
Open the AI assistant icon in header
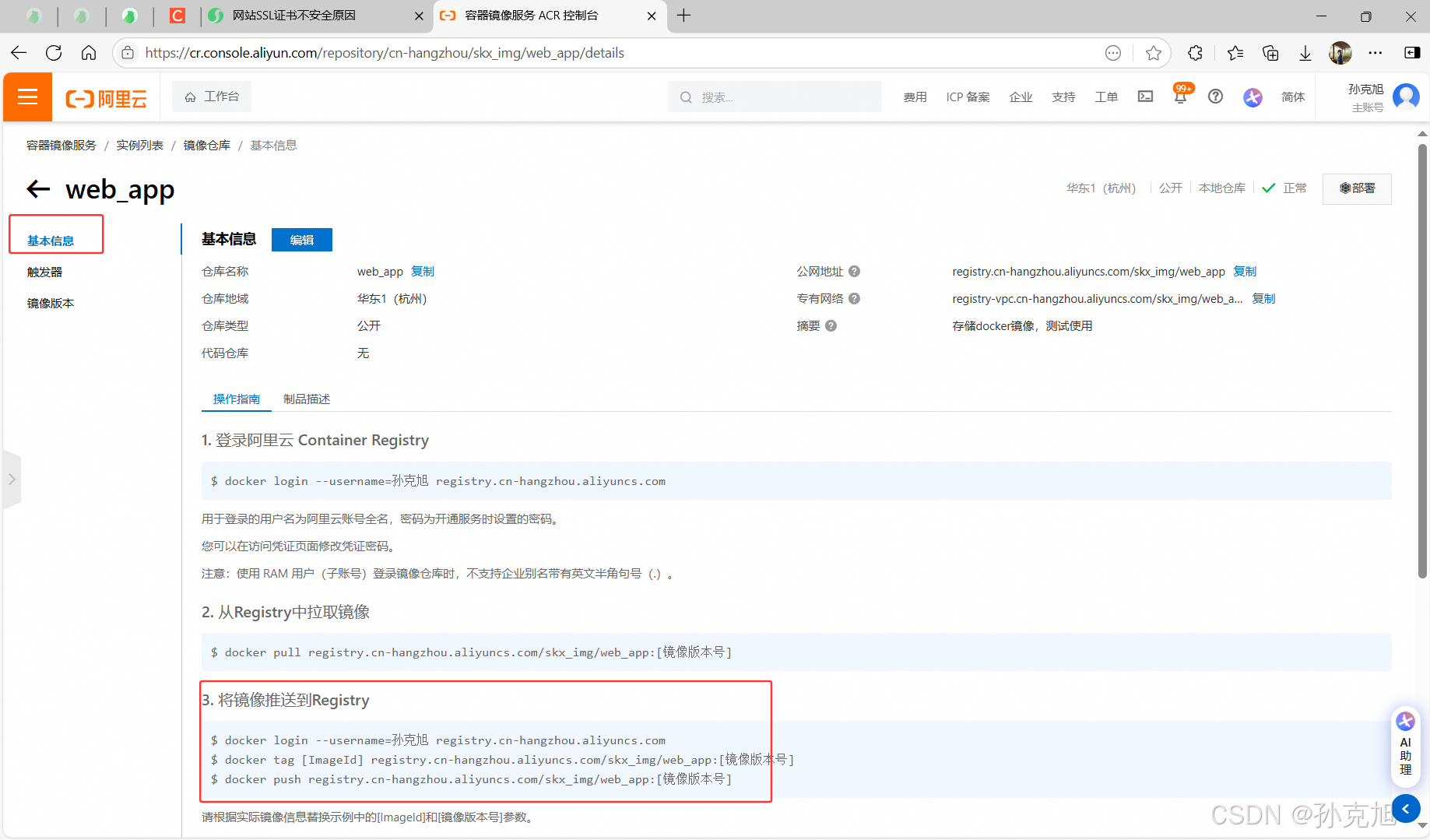[x=1253, y=97]
